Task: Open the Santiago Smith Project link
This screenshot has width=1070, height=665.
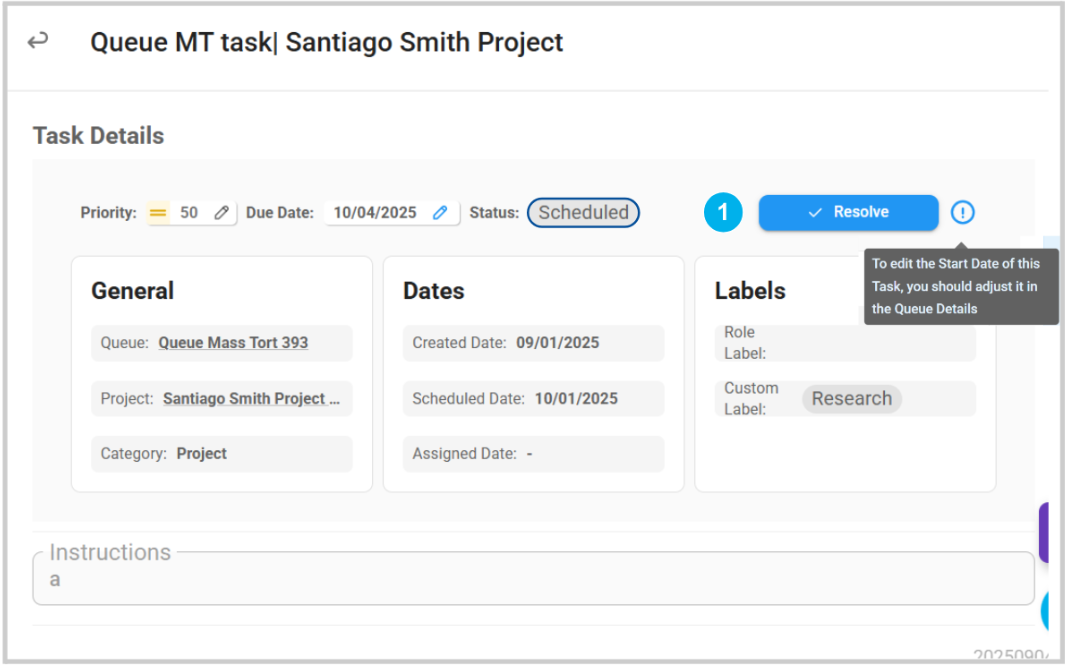Action: [251, 399]
